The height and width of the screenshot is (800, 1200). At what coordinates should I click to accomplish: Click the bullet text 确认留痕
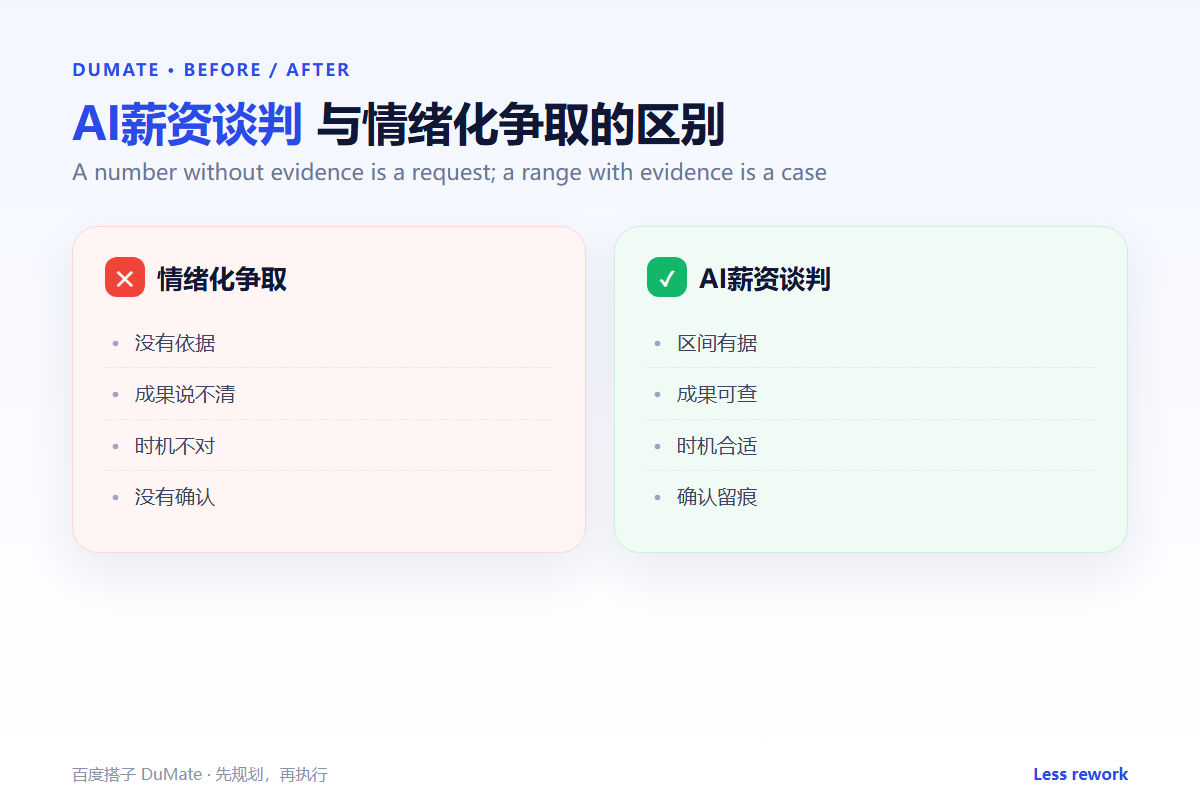click(717, 496)
